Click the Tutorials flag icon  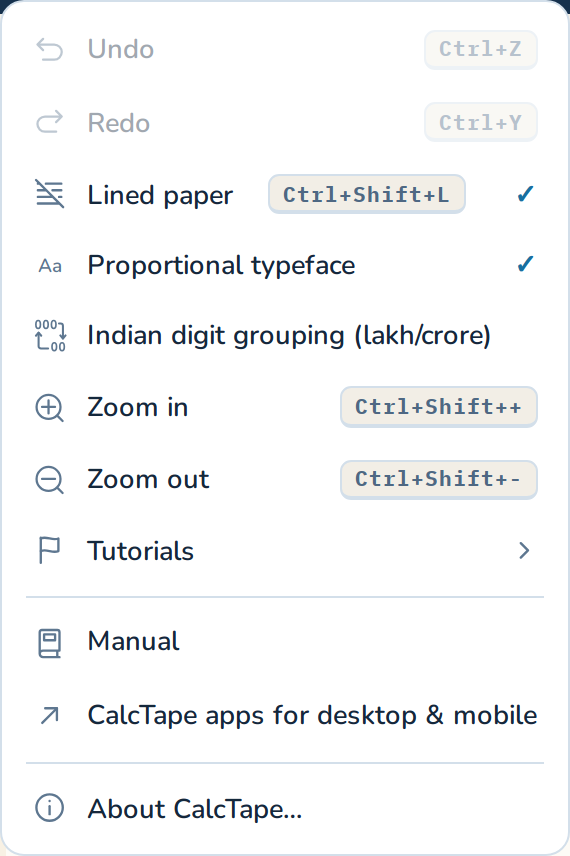coord(49,550)
